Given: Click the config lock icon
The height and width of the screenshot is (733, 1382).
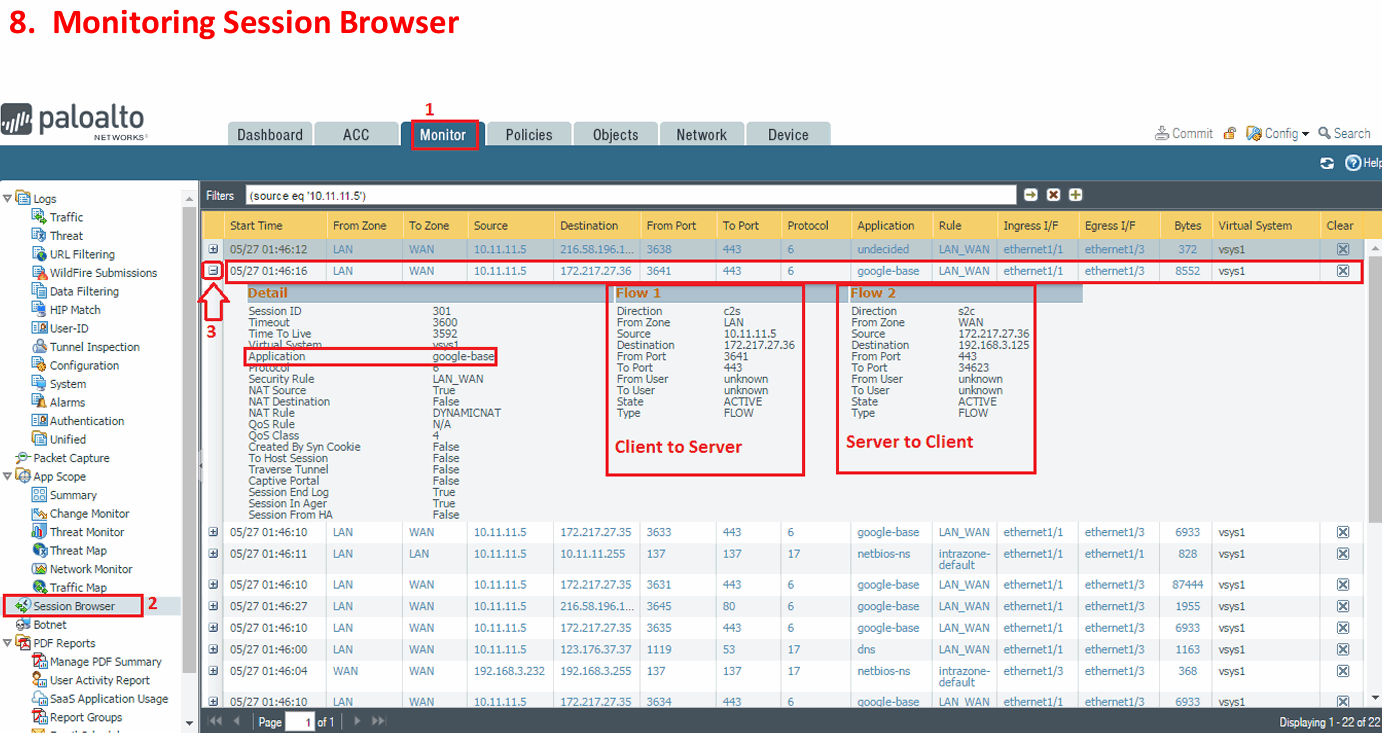Looking at the screenshot, I should tap(1229, 133).
